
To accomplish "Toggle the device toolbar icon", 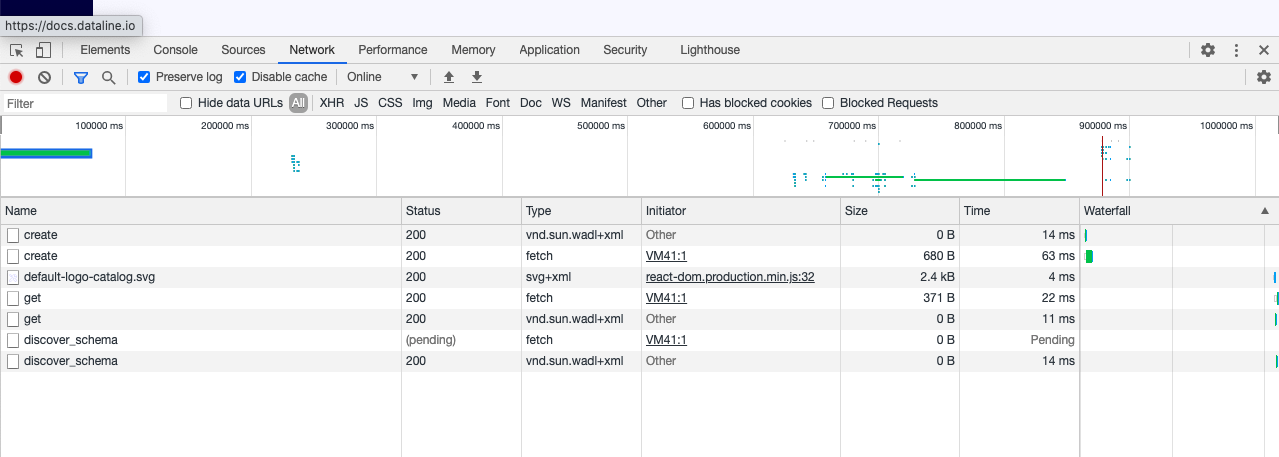I will click(44, 50).
